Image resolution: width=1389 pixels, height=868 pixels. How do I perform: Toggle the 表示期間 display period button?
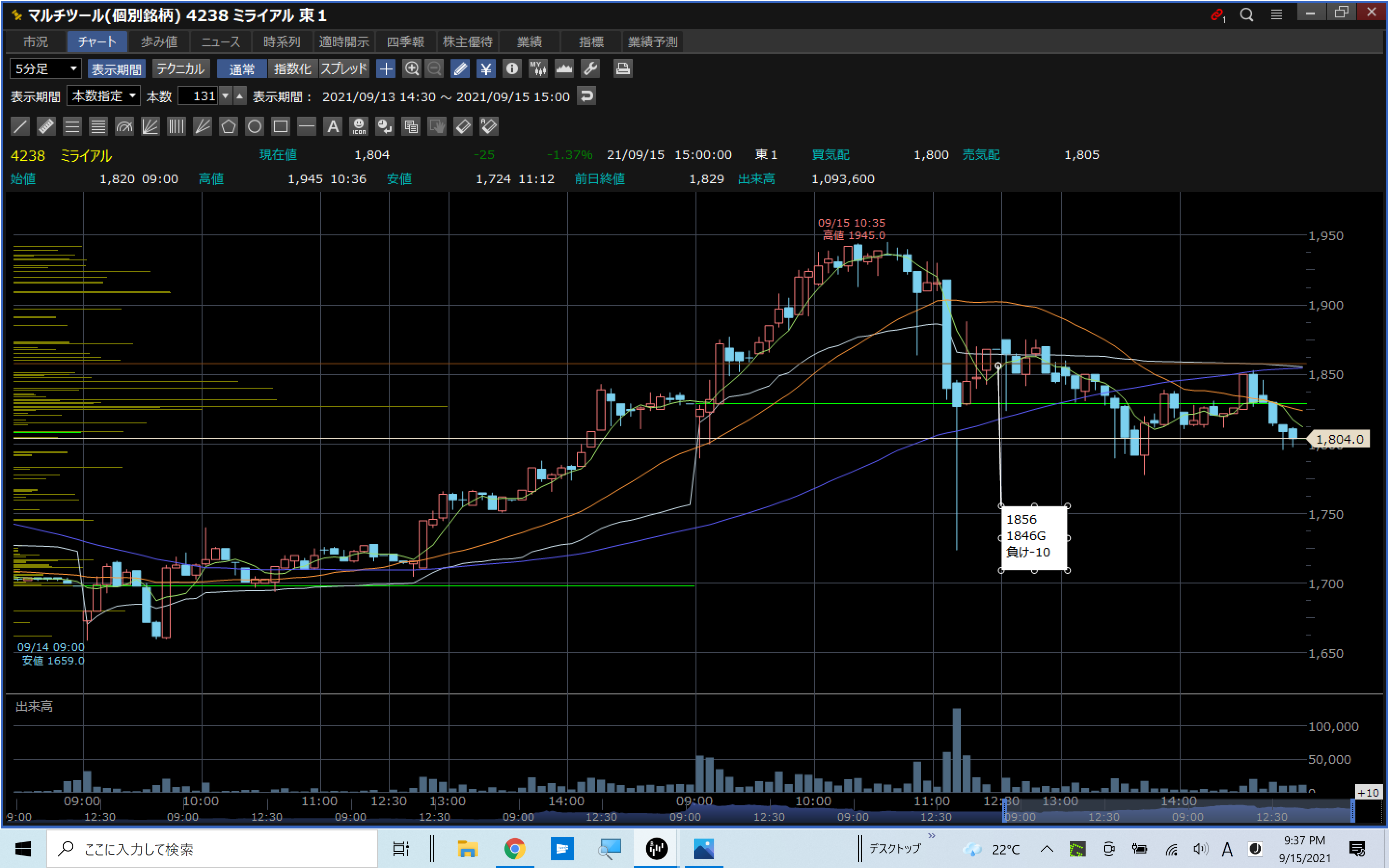pos(117,69)
